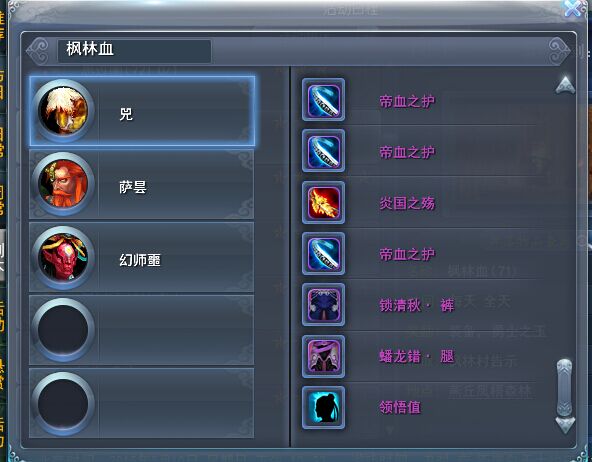
Task: Select the 萨昙 red-bearded boss portrait
Action: click(x=63, y=184)
